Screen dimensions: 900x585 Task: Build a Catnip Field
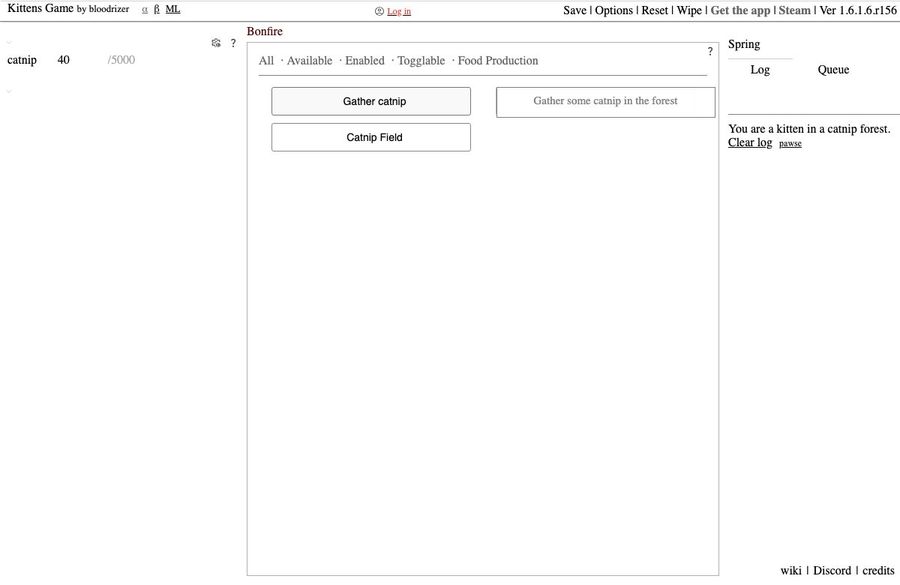[x=371, y=138]
